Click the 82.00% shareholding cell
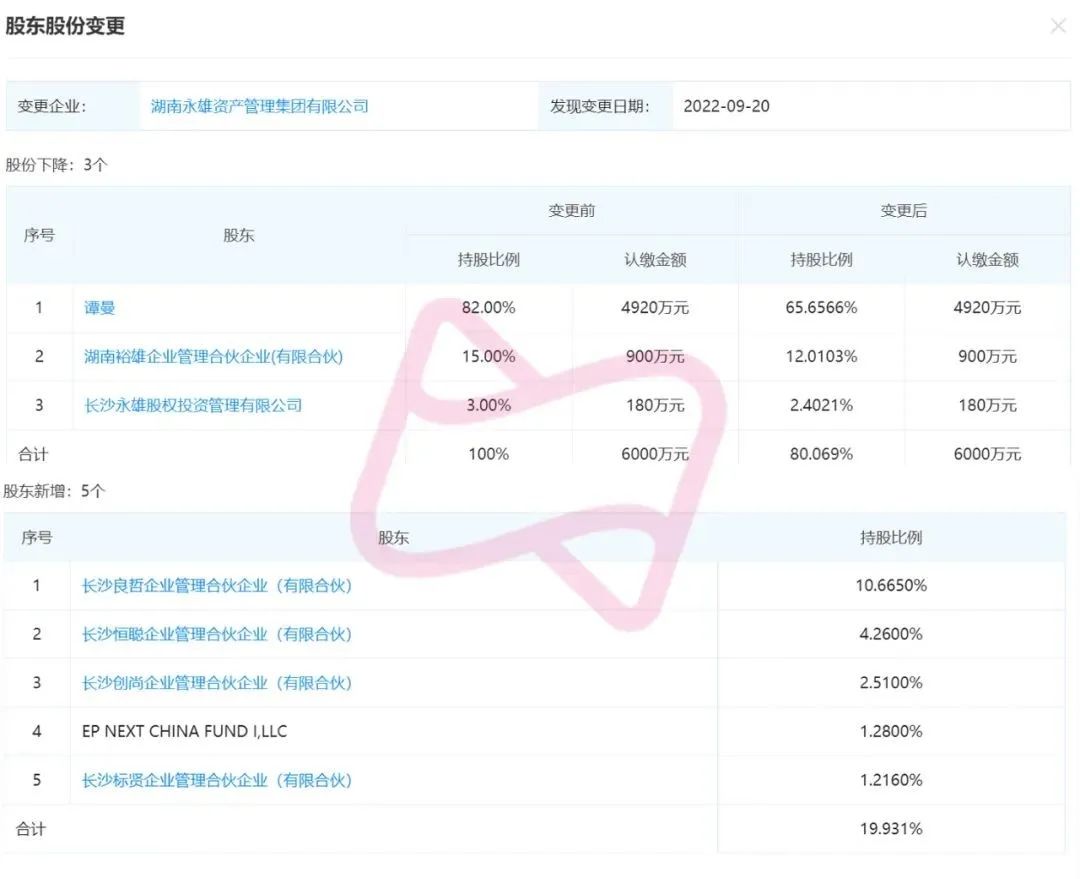1080x879 pixels. click(x=488, y=308)
